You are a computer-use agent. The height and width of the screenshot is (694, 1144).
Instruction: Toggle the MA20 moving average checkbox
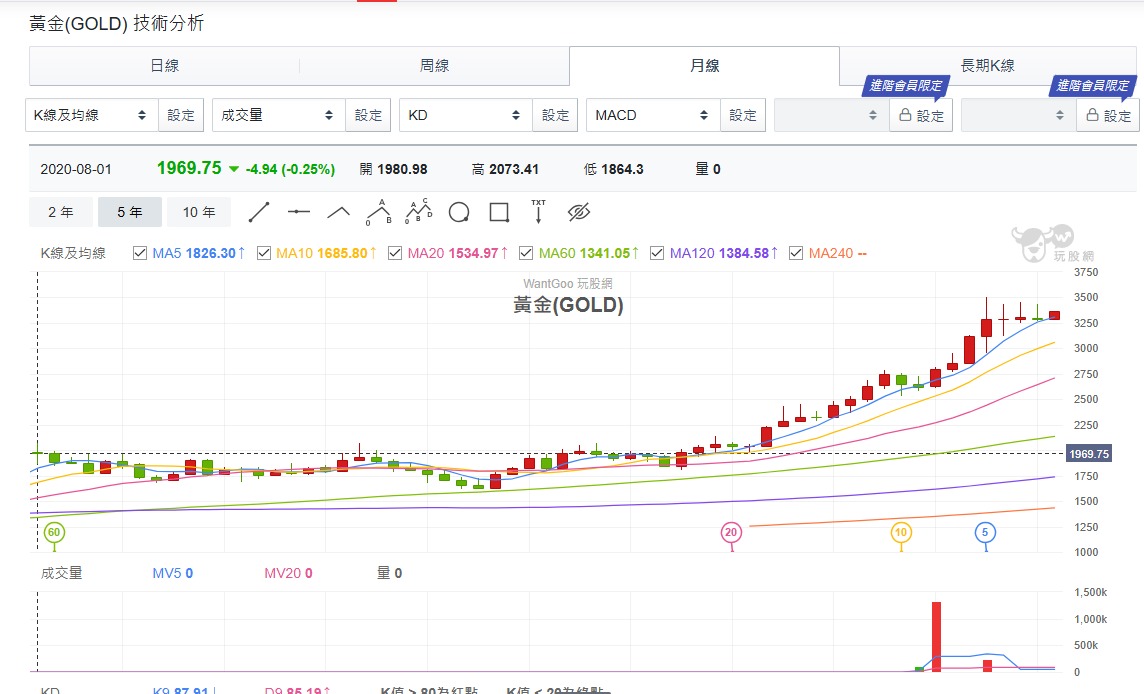pos(395,253)
